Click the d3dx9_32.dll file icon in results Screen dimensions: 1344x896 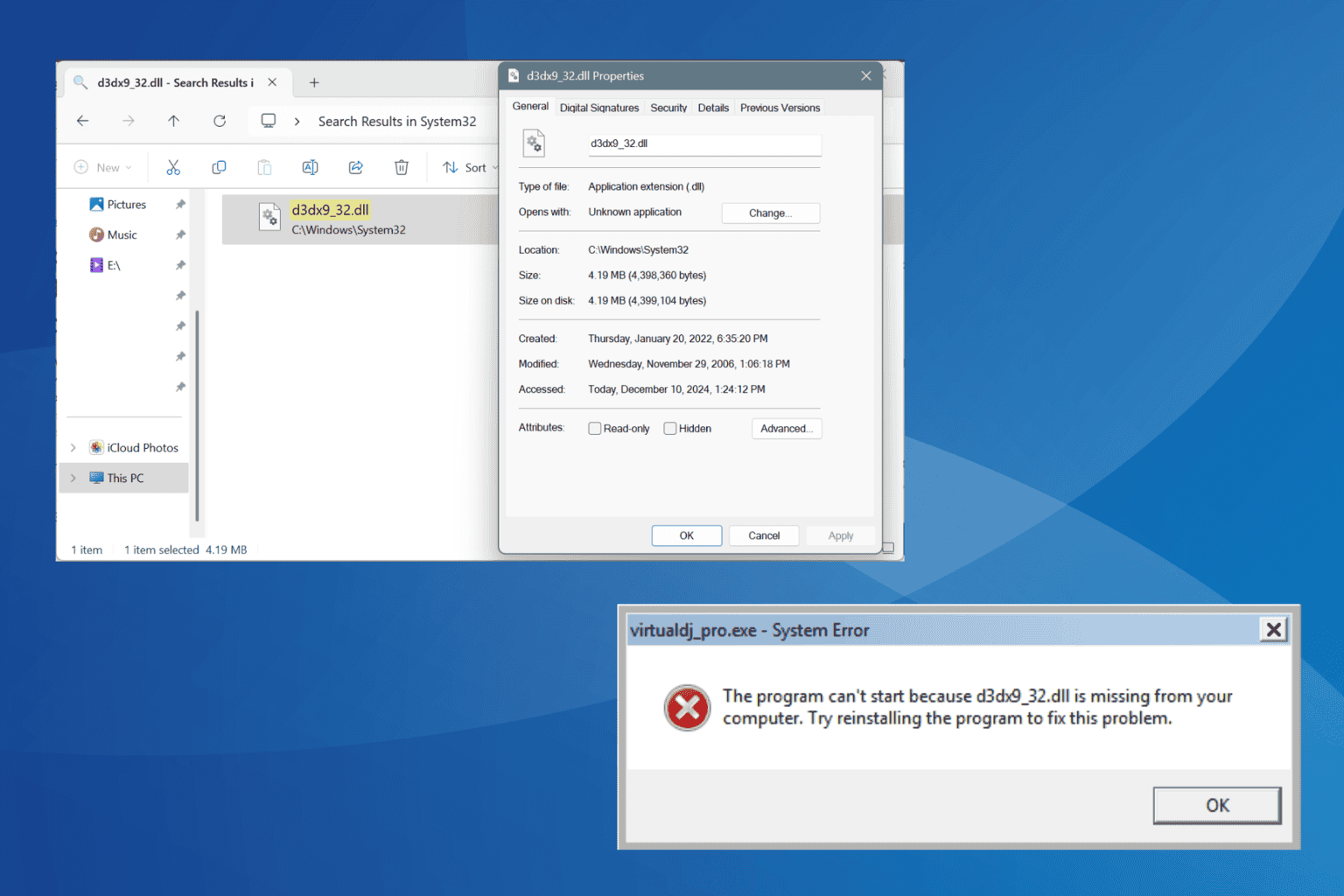[269, 216]
